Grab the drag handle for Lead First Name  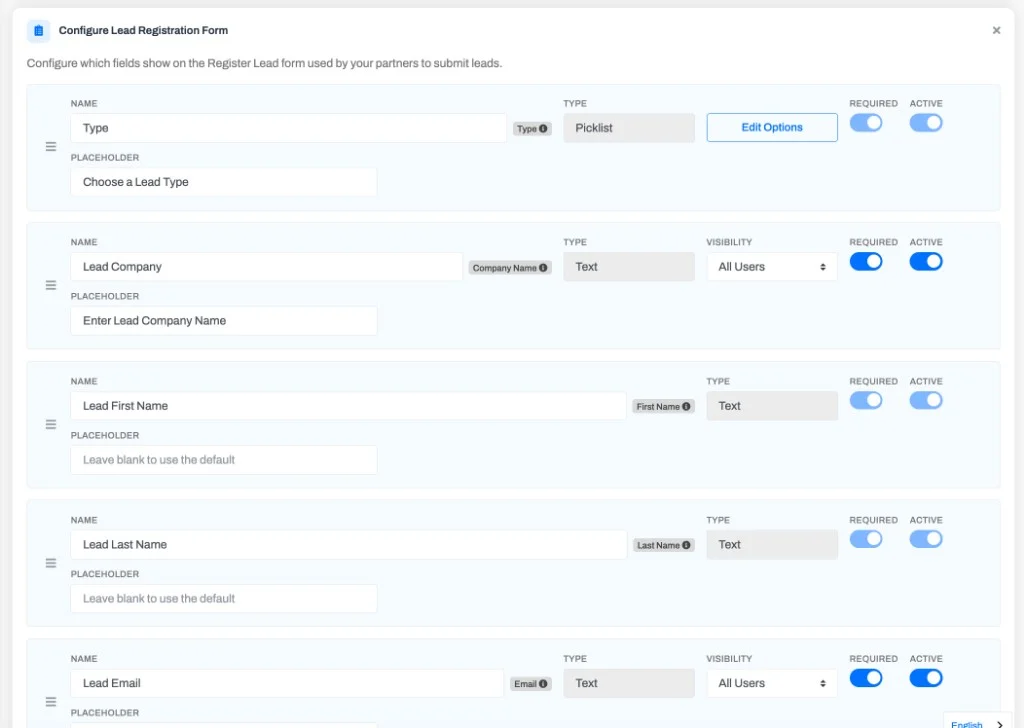click(x=51, y=424)
